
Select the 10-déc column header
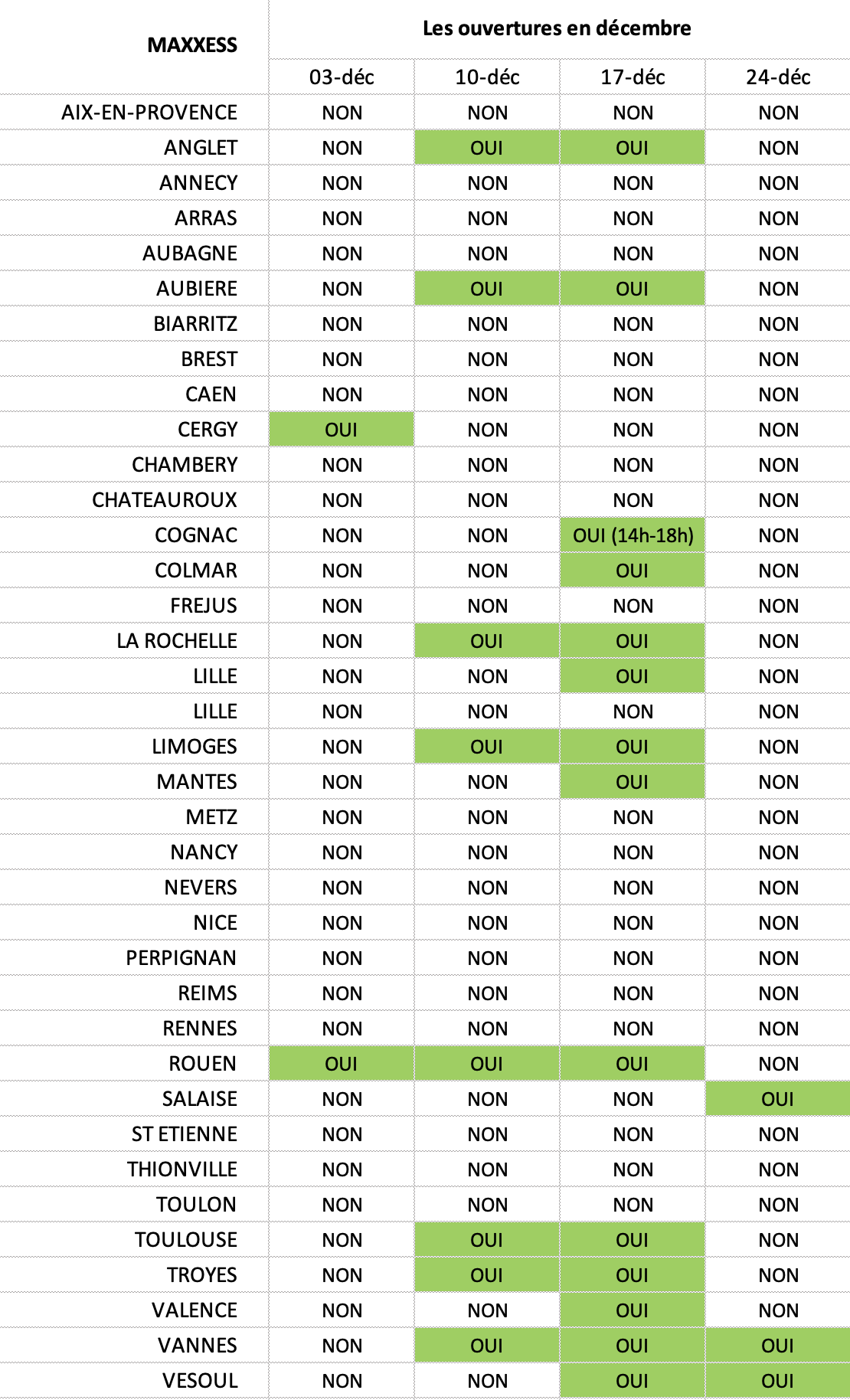(x=487, y=77)
